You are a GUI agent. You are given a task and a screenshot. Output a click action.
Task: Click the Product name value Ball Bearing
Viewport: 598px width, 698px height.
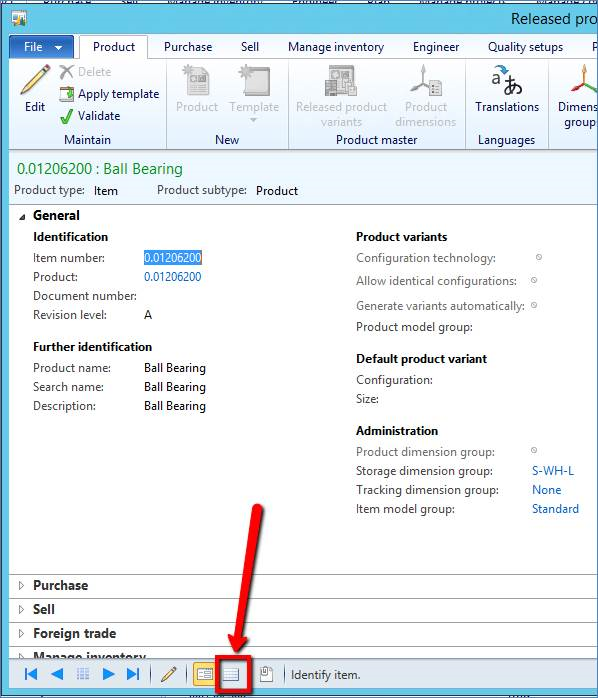(175, 368)
